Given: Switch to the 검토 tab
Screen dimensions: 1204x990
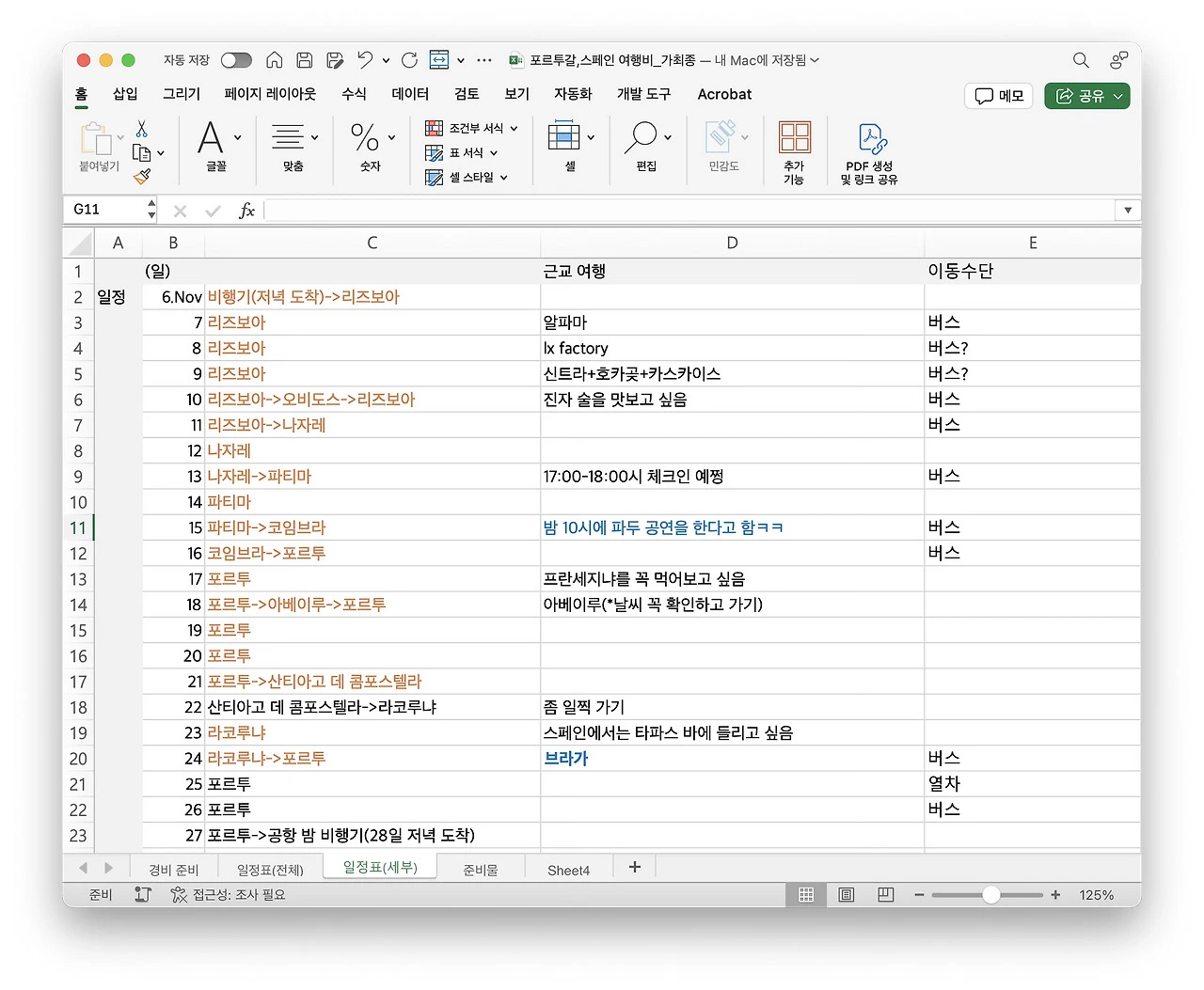Looking at the screenshot, I should (x=467, y=94).
